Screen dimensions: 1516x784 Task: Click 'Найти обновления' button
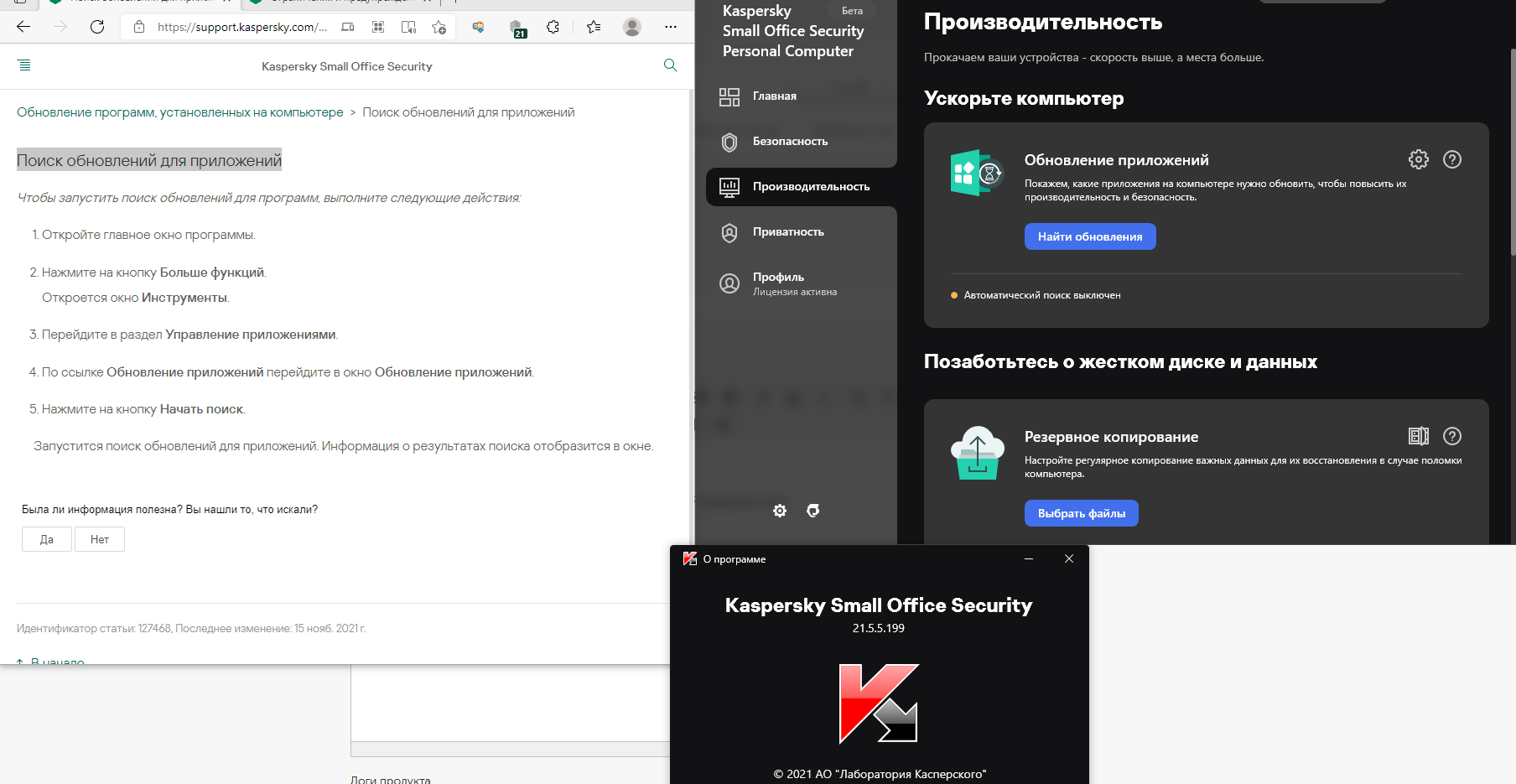[1090, 236]
